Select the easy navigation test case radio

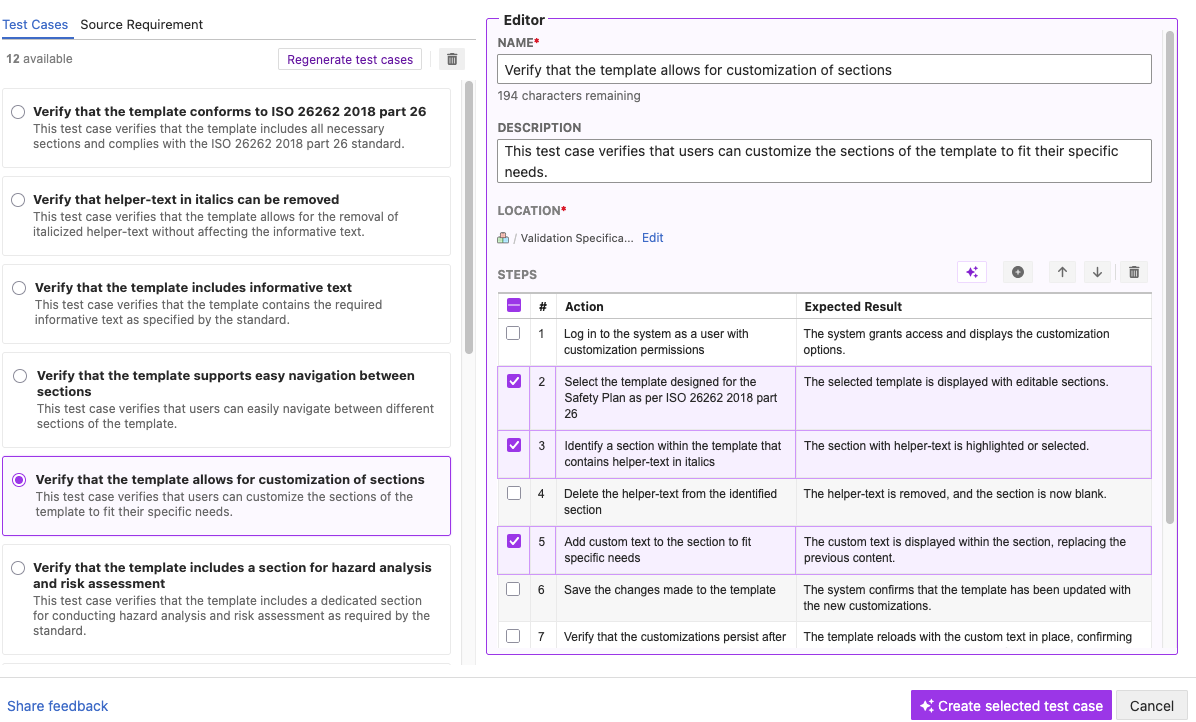(21, 376)
